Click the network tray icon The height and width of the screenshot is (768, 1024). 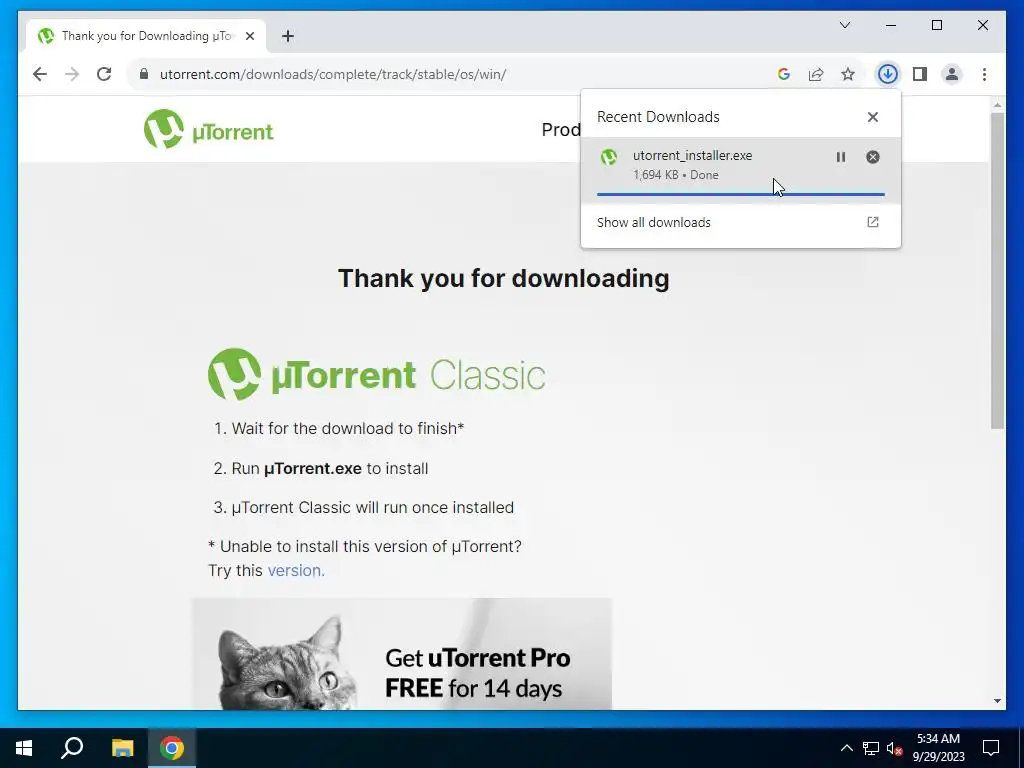871,748
